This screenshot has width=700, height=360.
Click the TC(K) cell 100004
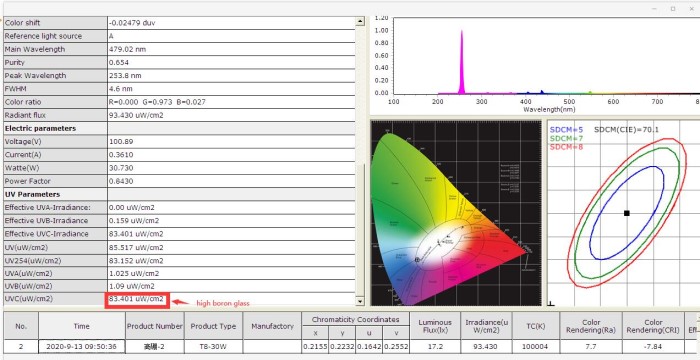536,347
